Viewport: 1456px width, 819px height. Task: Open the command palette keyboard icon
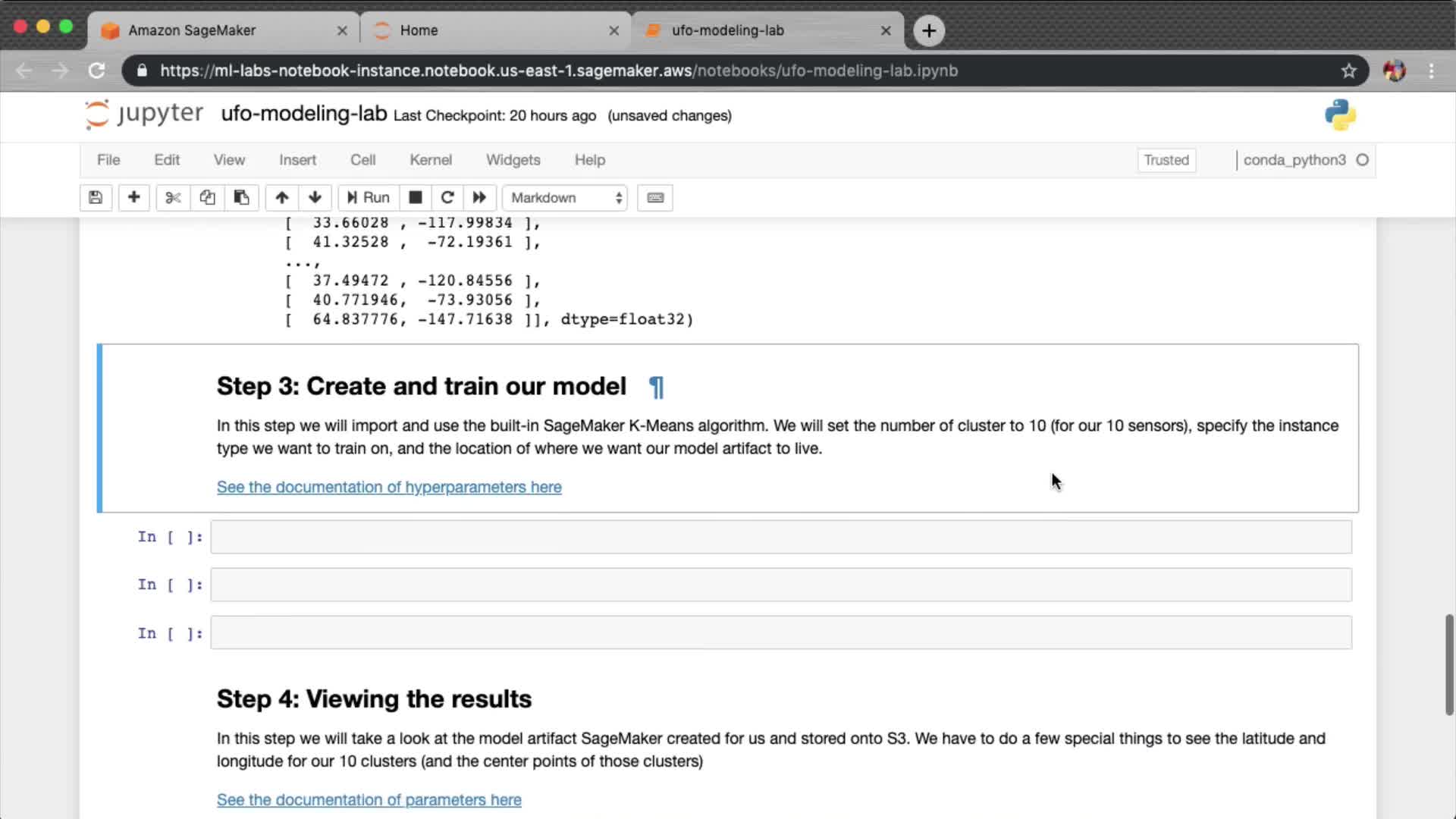[x=655, y=198]
